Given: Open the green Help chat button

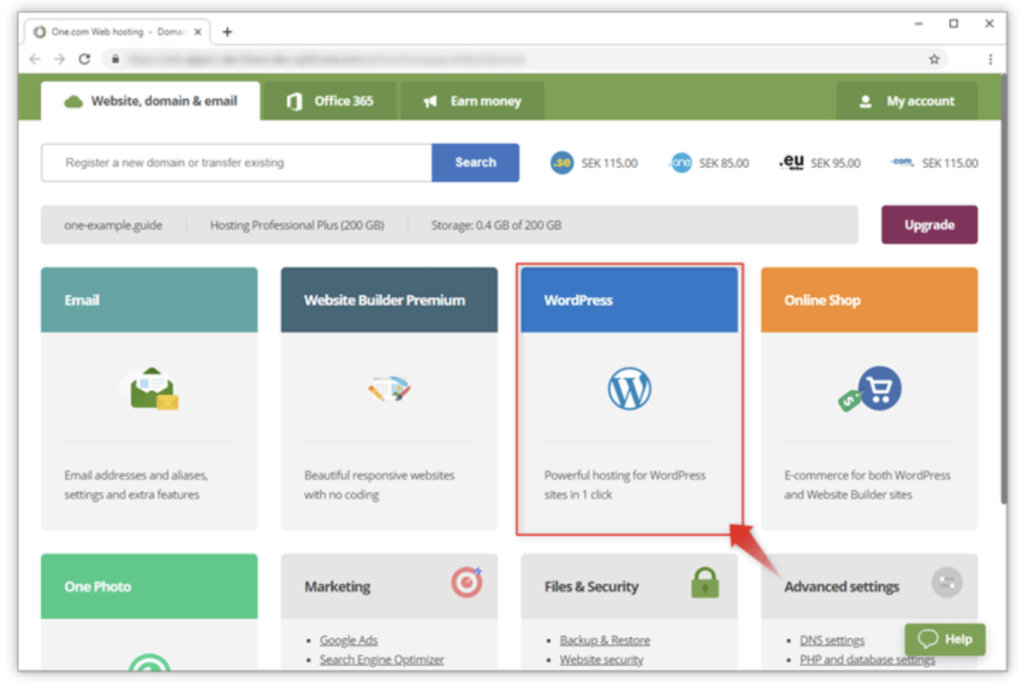Looking at the screenshot, I should (x=945, y=639).
